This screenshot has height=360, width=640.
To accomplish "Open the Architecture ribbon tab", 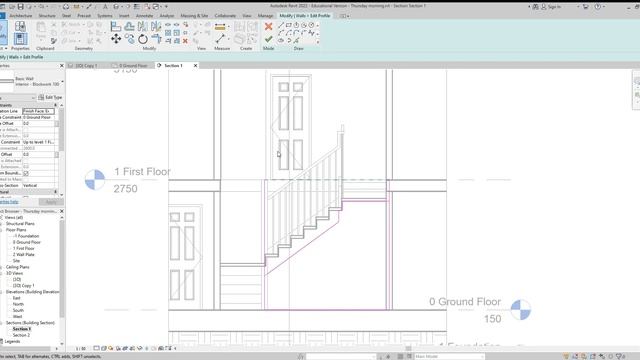I will coord(21,16).
